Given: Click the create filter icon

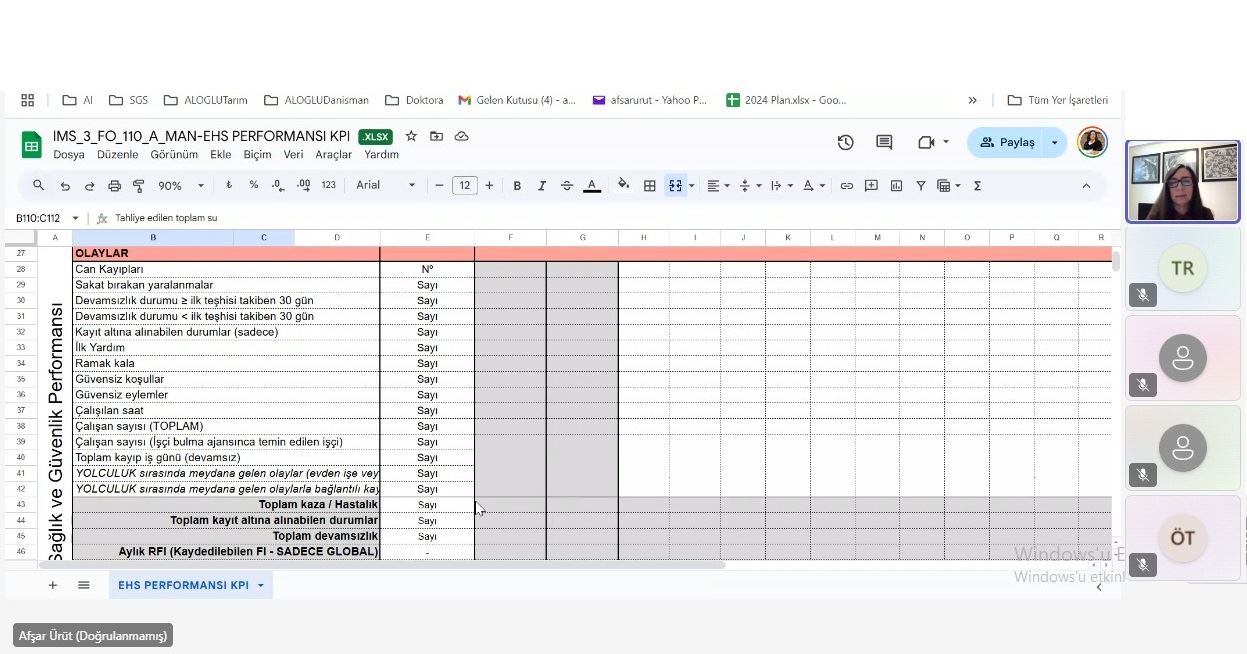Looking at the screenshot, I should click(x=921, y=186).
